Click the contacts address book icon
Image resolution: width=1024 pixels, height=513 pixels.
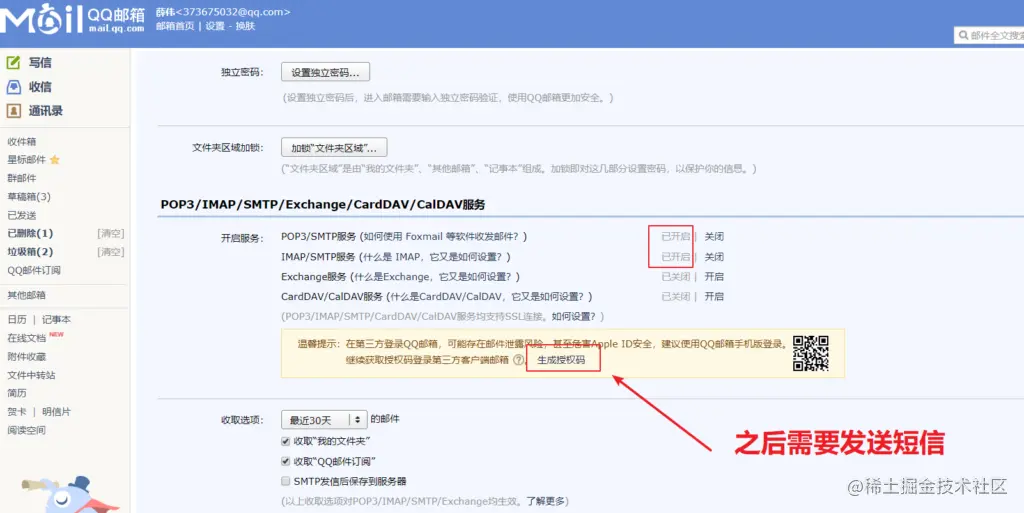13,111
